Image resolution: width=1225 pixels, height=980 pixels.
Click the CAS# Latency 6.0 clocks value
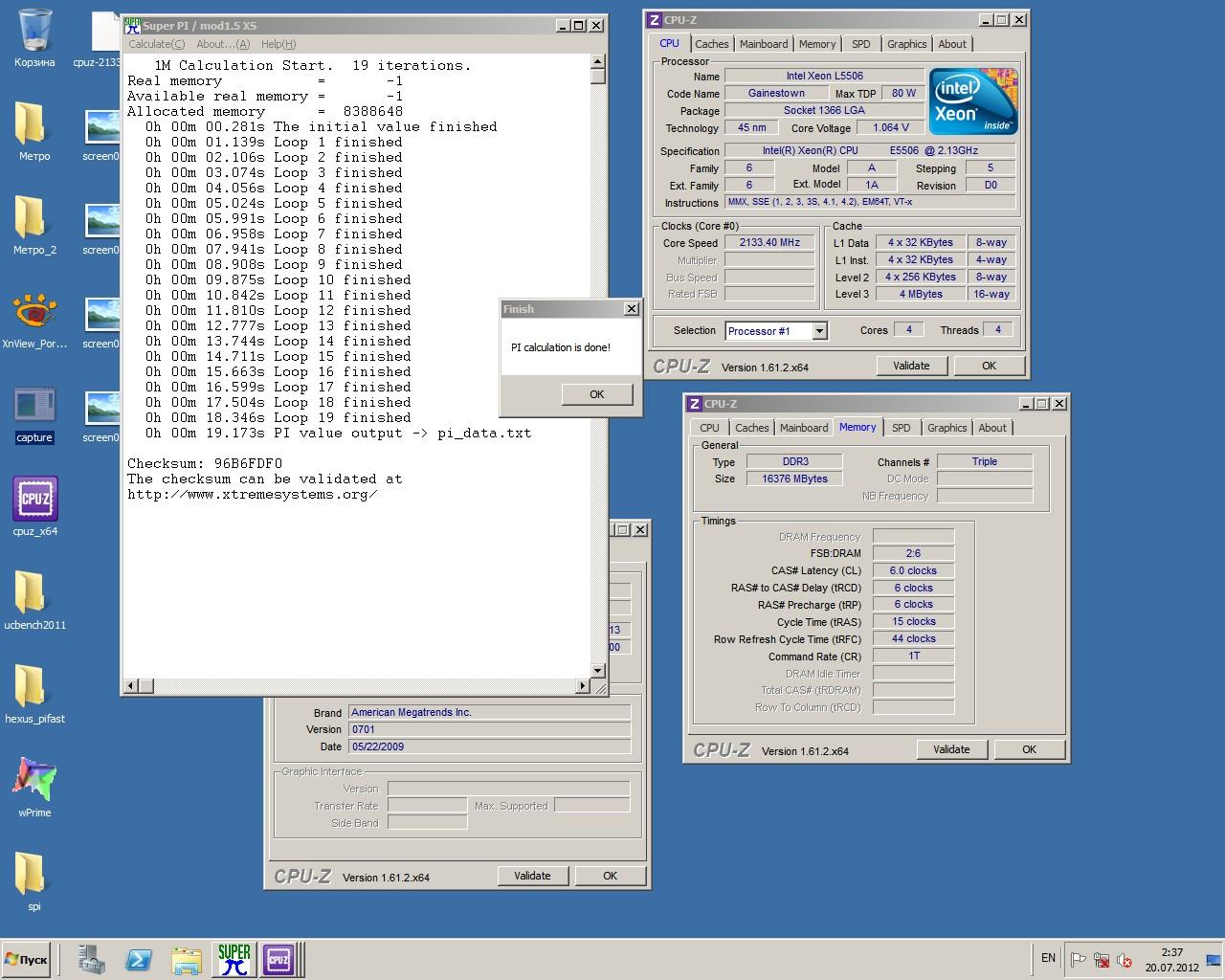coord(913,570)
